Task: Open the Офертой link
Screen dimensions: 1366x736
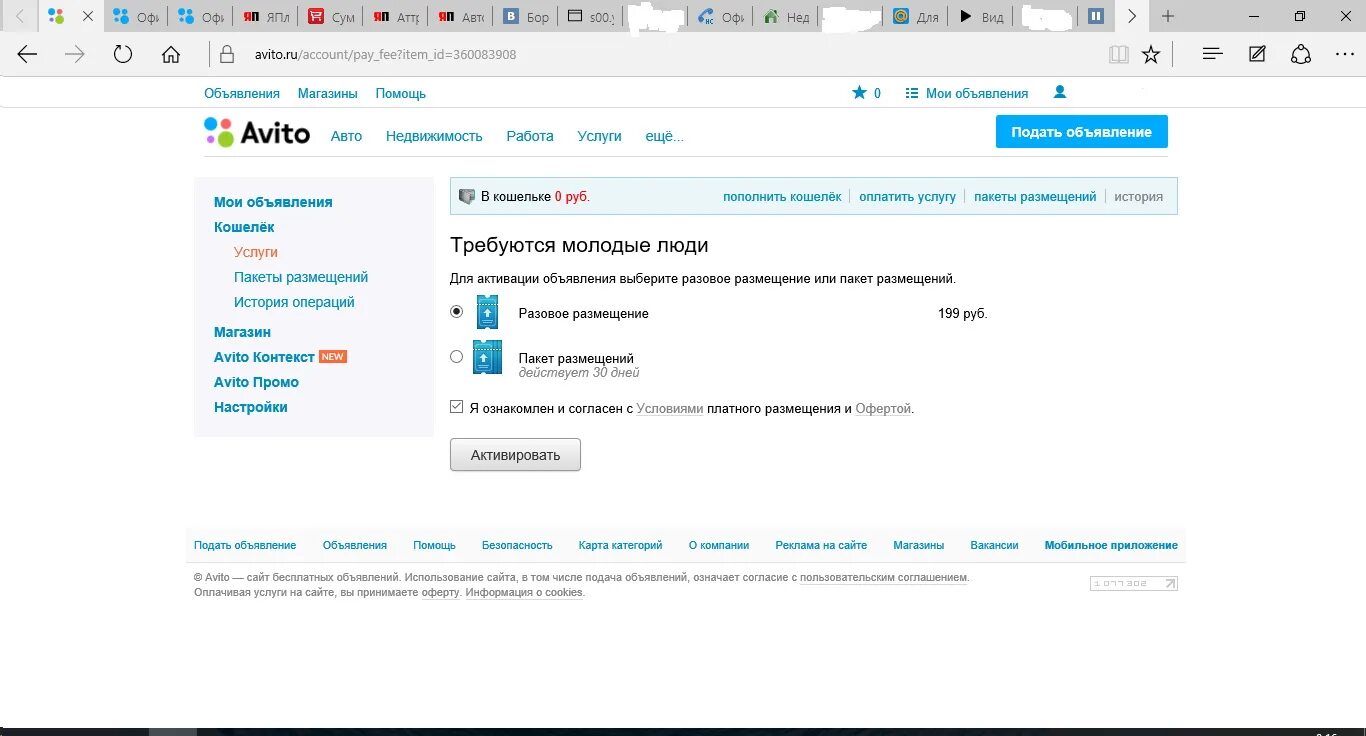Action: (883, 409)
